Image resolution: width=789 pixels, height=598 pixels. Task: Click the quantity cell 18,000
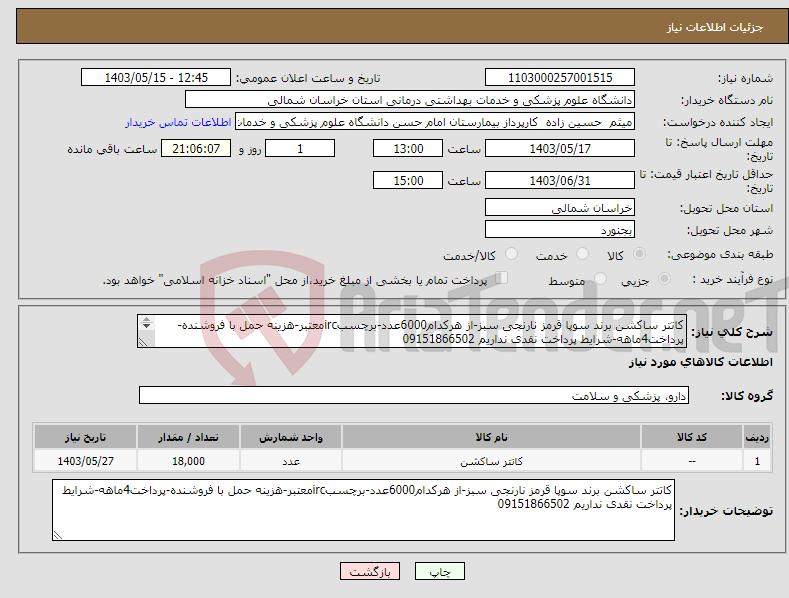click(x=188, y=461)
